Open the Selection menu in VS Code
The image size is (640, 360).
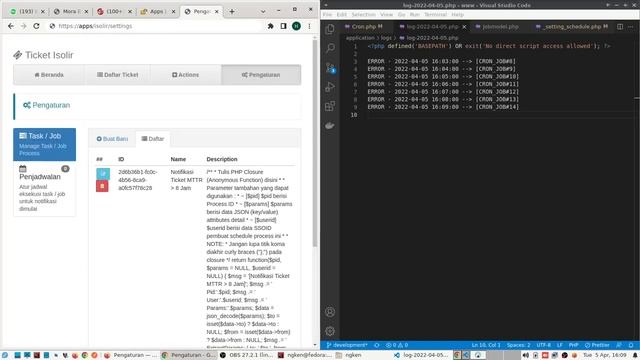click(363, 14)
